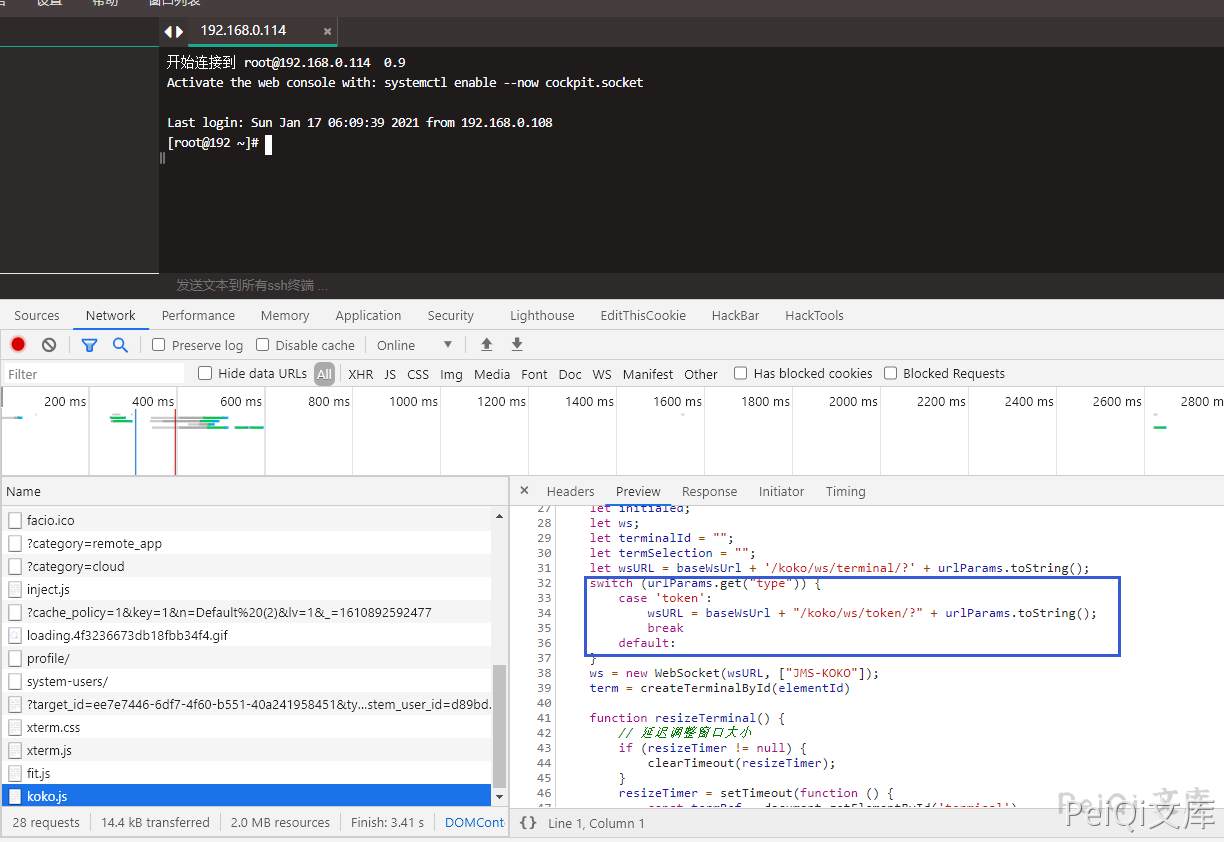Viewport: 1224px width, 842px height.
Task: Enable the Preserve log checkbox
Action: pos(159,345)
